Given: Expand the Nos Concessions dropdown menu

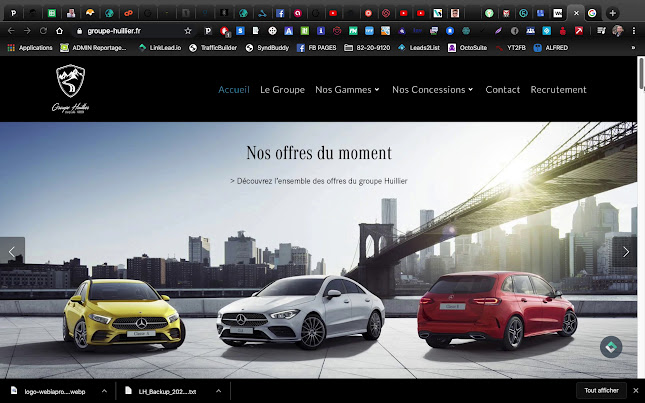Looking at the screenshot, I should click(x=433, y=90).
